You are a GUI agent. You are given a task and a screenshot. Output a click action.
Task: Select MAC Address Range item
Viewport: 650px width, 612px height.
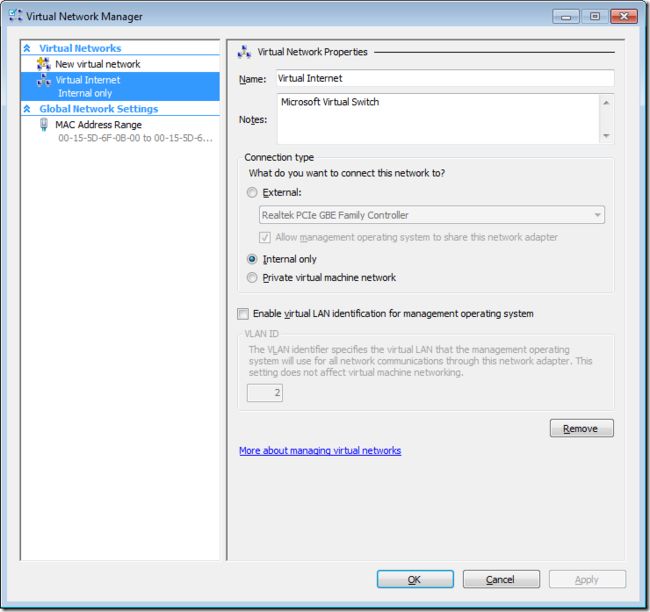tap(120, 131)
